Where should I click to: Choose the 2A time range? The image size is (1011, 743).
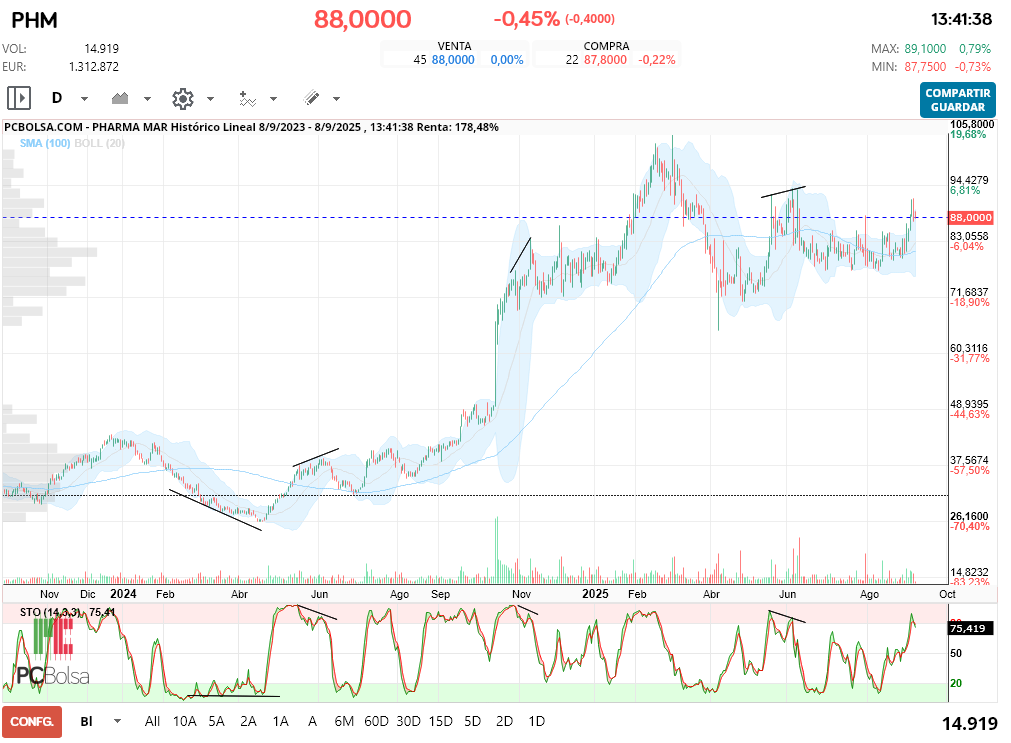click(248, 722)
